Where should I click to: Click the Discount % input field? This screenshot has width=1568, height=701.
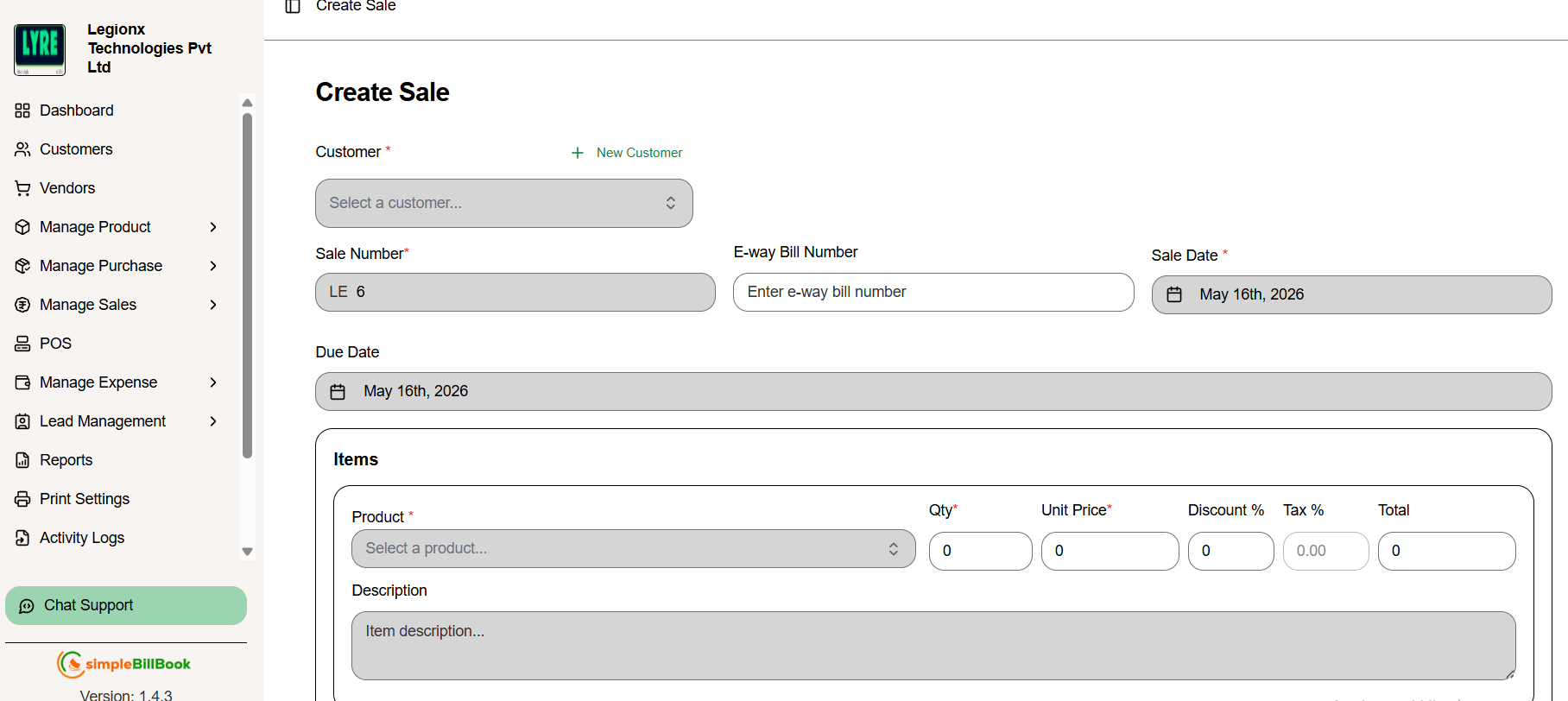1230,551
